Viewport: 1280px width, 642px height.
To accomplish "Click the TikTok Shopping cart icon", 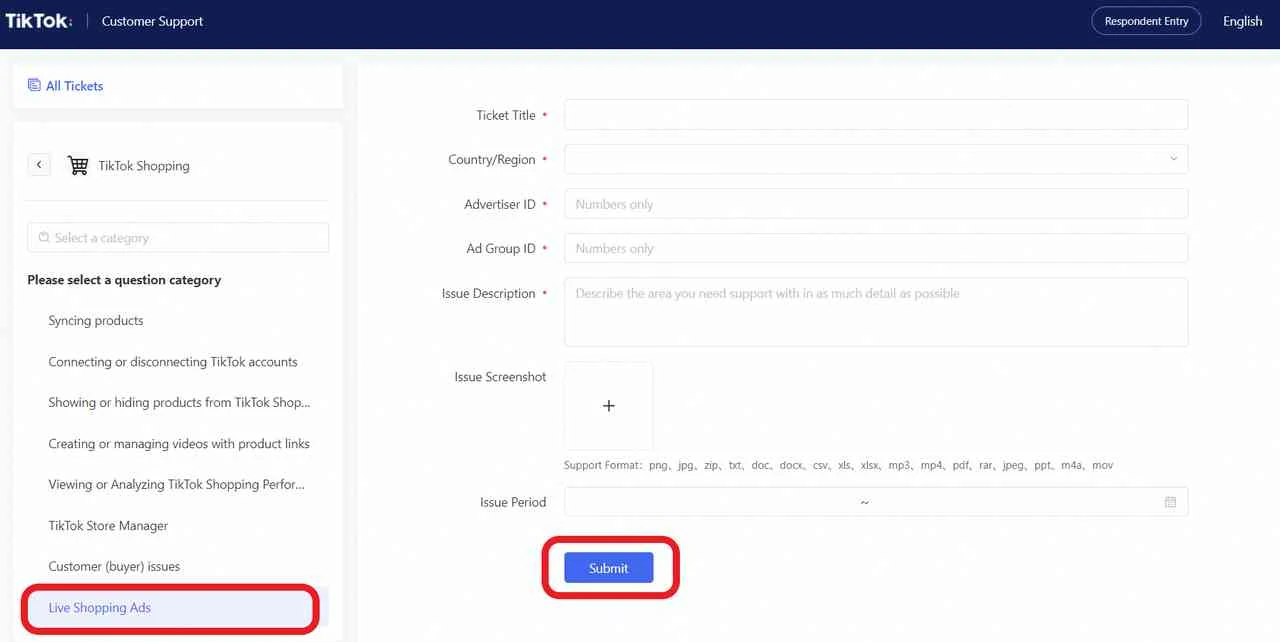I will point(78,166).
